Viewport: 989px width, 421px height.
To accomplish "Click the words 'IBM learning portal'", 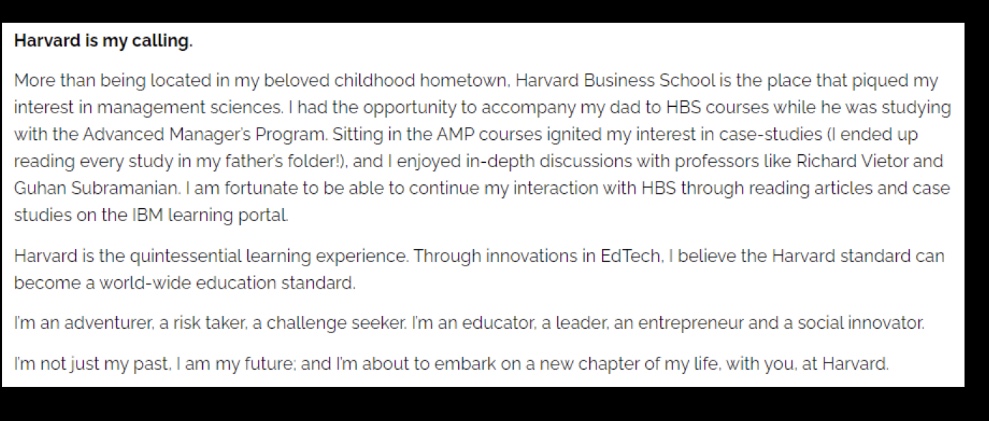I will tap(209, 215).
